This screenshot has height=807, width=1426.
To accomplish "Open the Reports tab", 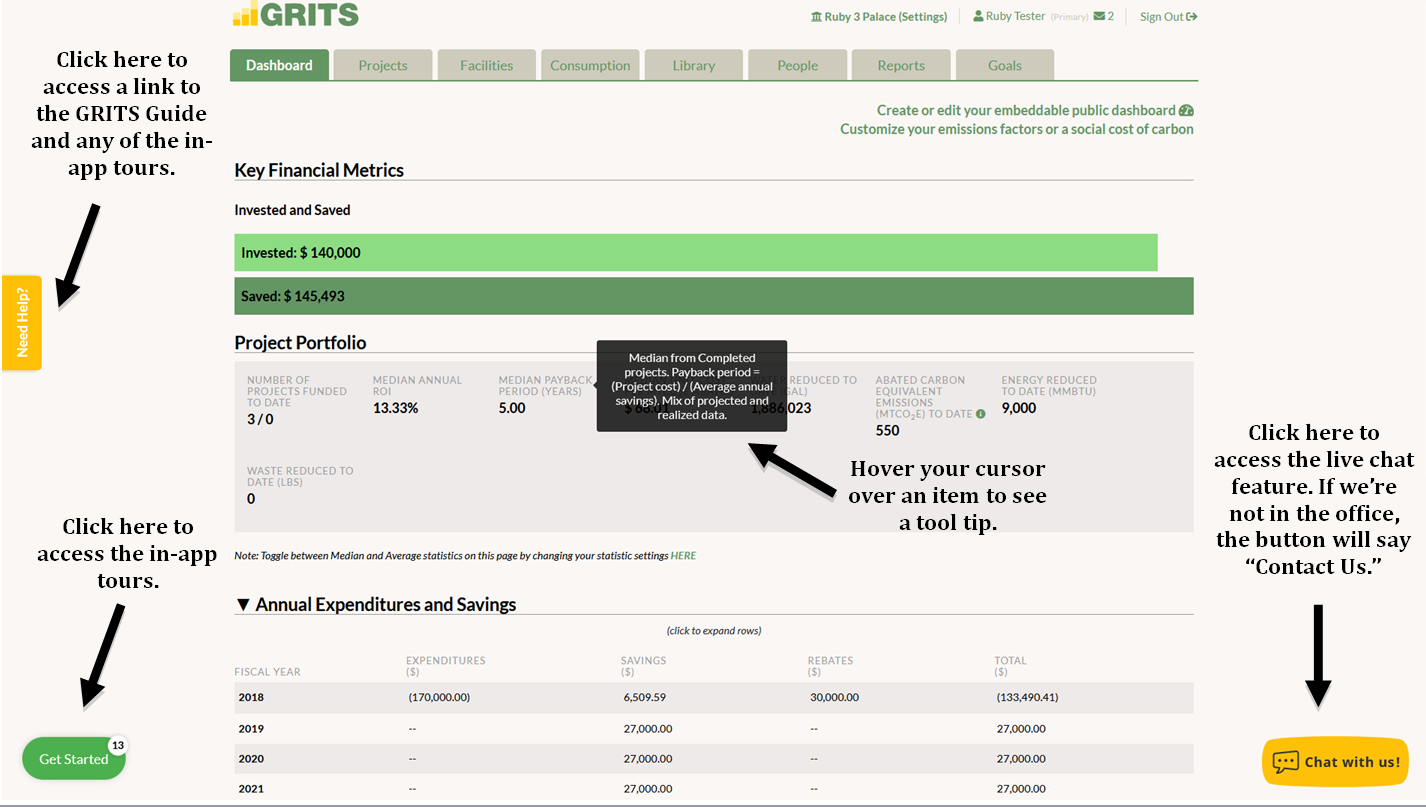I will [x=901, y=65].
